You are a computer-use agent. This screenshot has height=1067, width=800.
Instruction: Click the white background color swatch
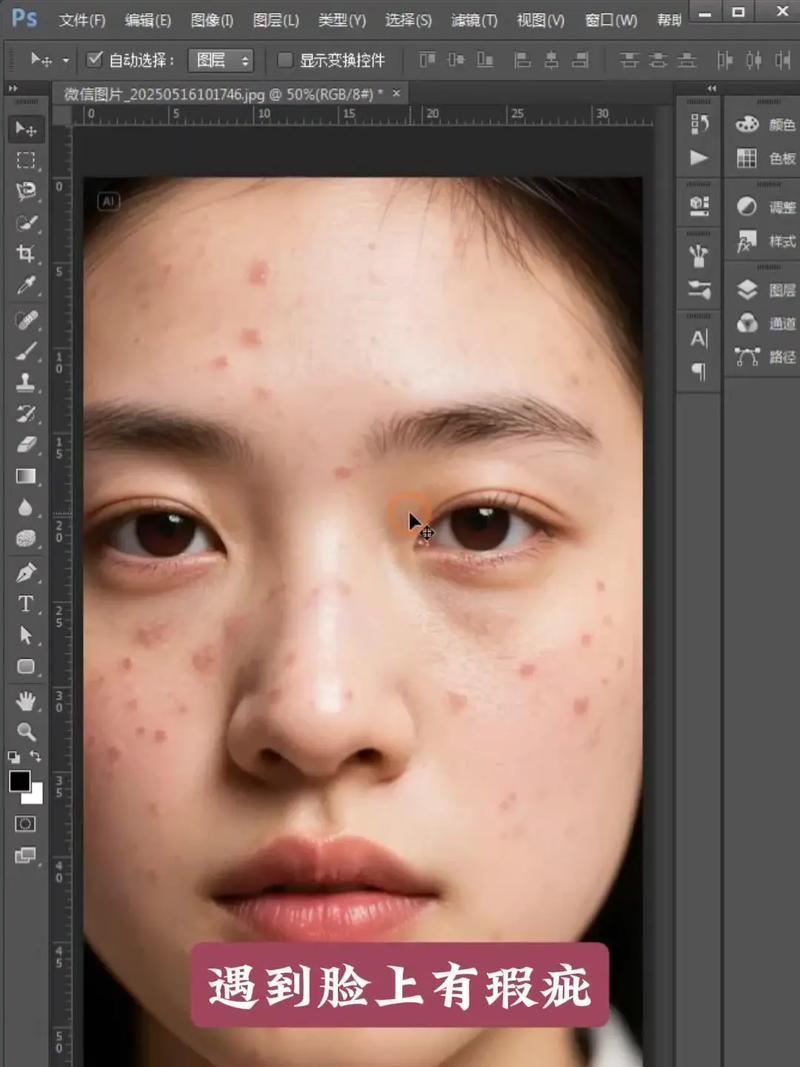pyautogui.click(x=36, y=796)
